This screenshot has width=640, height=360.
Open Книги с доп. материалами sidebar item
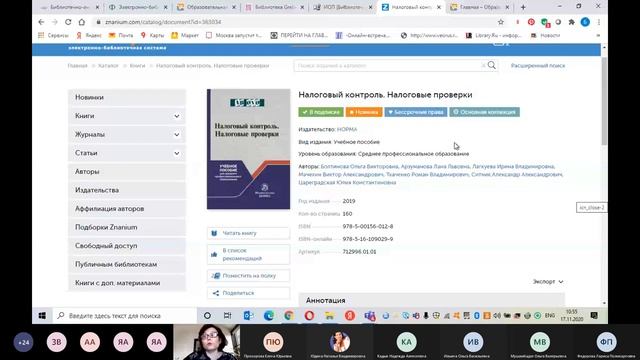point(127,283)
